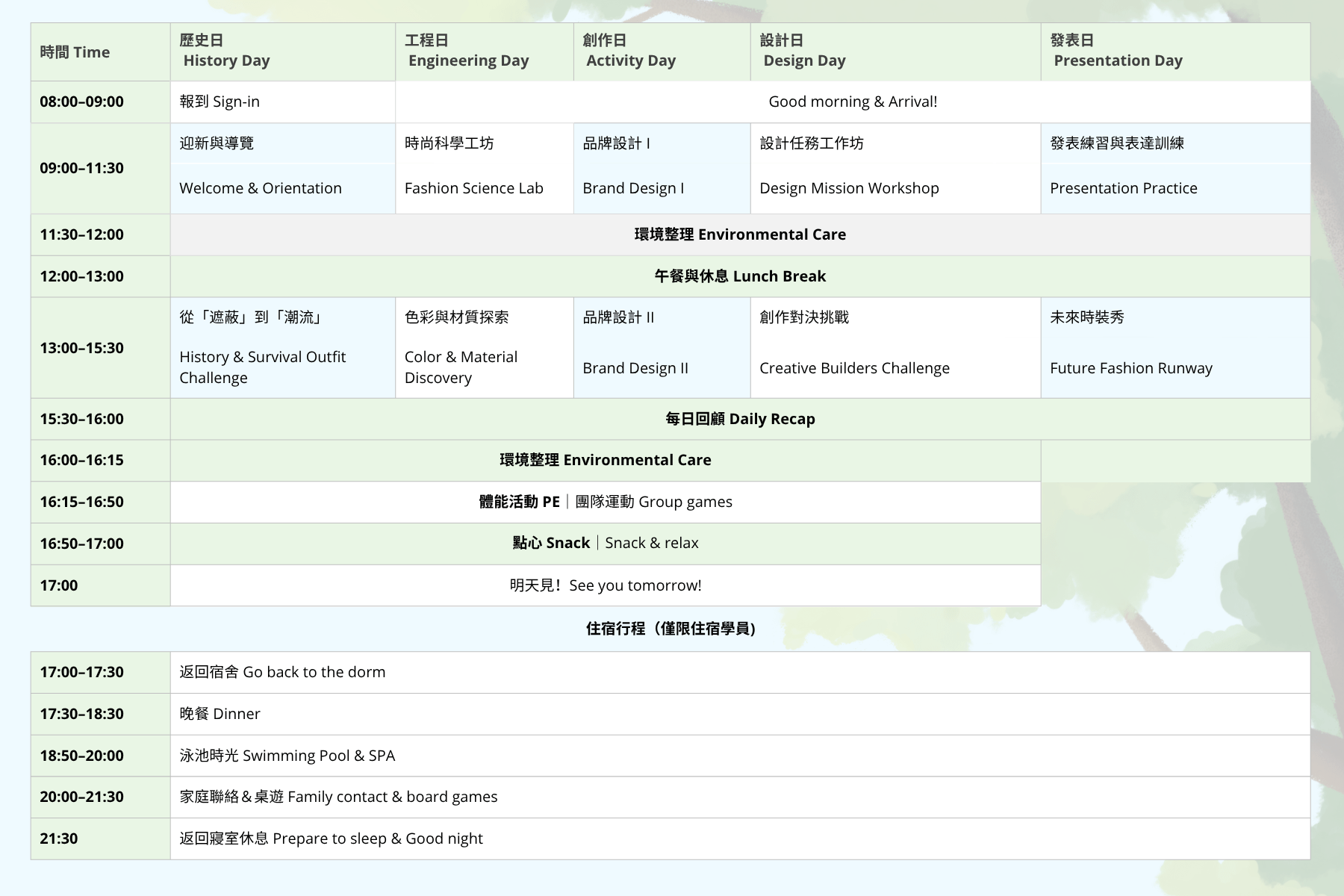
Task: Select the Engineering Day column header
Action: (x=484, y=52)
